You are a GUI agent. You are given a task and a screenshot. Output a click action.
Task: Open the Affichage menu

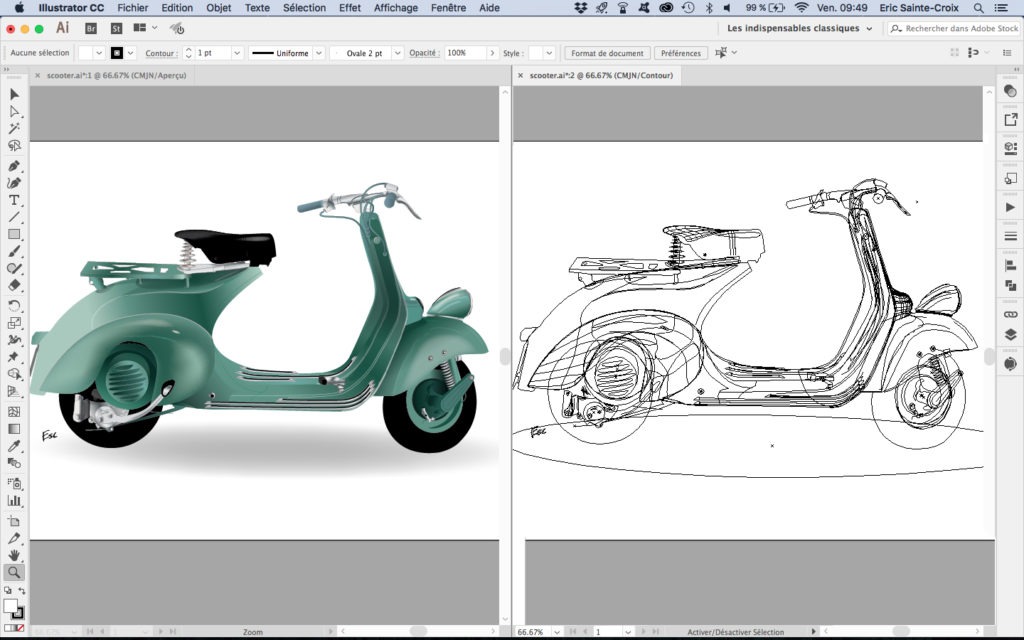point(396,8)
